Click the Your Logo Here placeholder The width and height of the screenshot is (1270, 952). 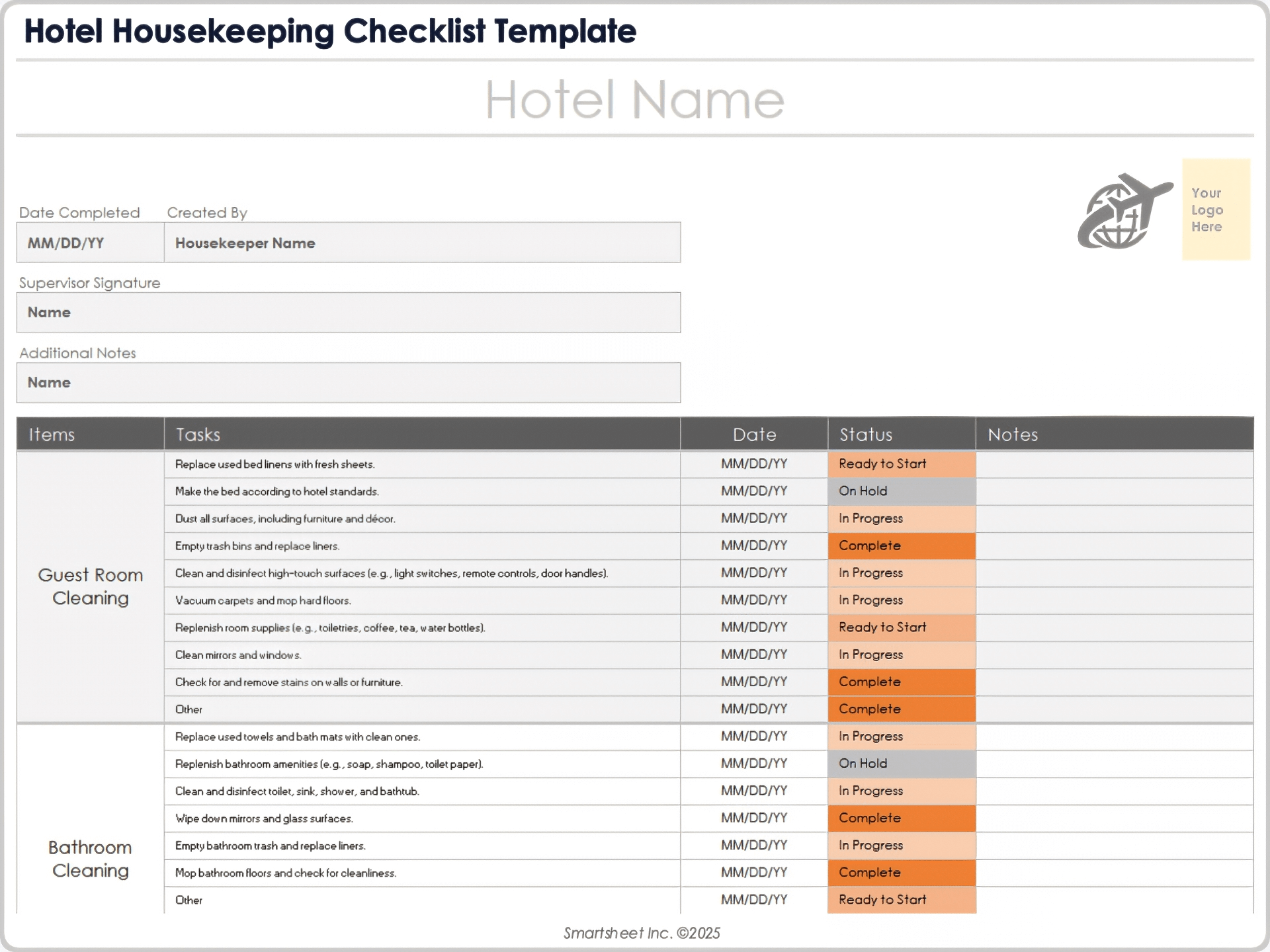[1216, 210]
